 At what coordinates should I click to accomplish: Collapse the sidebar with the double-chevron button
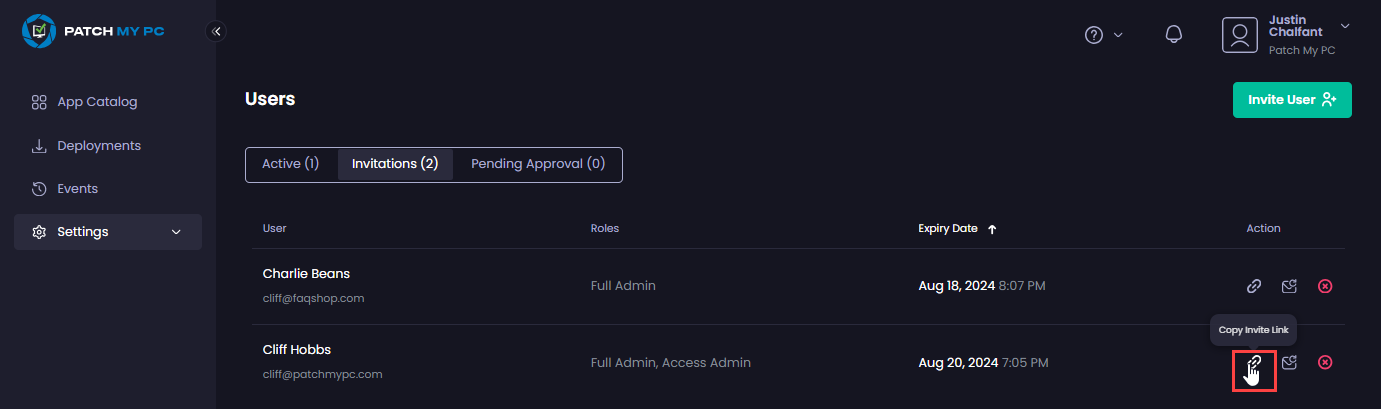click(x=217, y=32)
